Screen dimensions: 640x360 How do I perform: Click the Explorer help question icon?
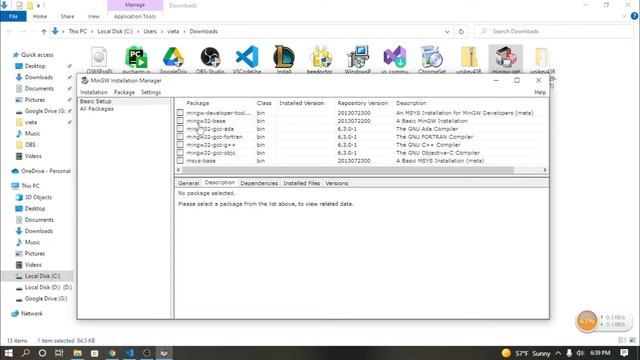[634, 16]
